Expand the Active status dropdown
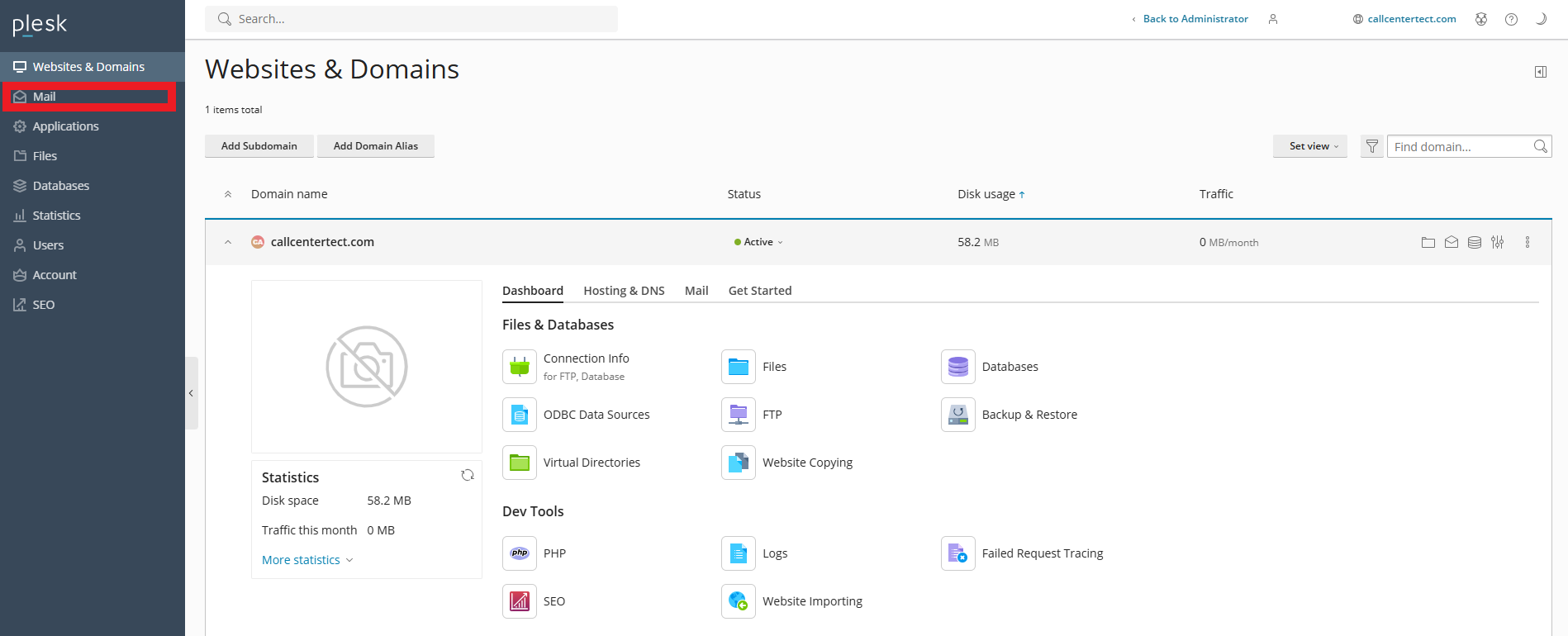 [758, 242]
